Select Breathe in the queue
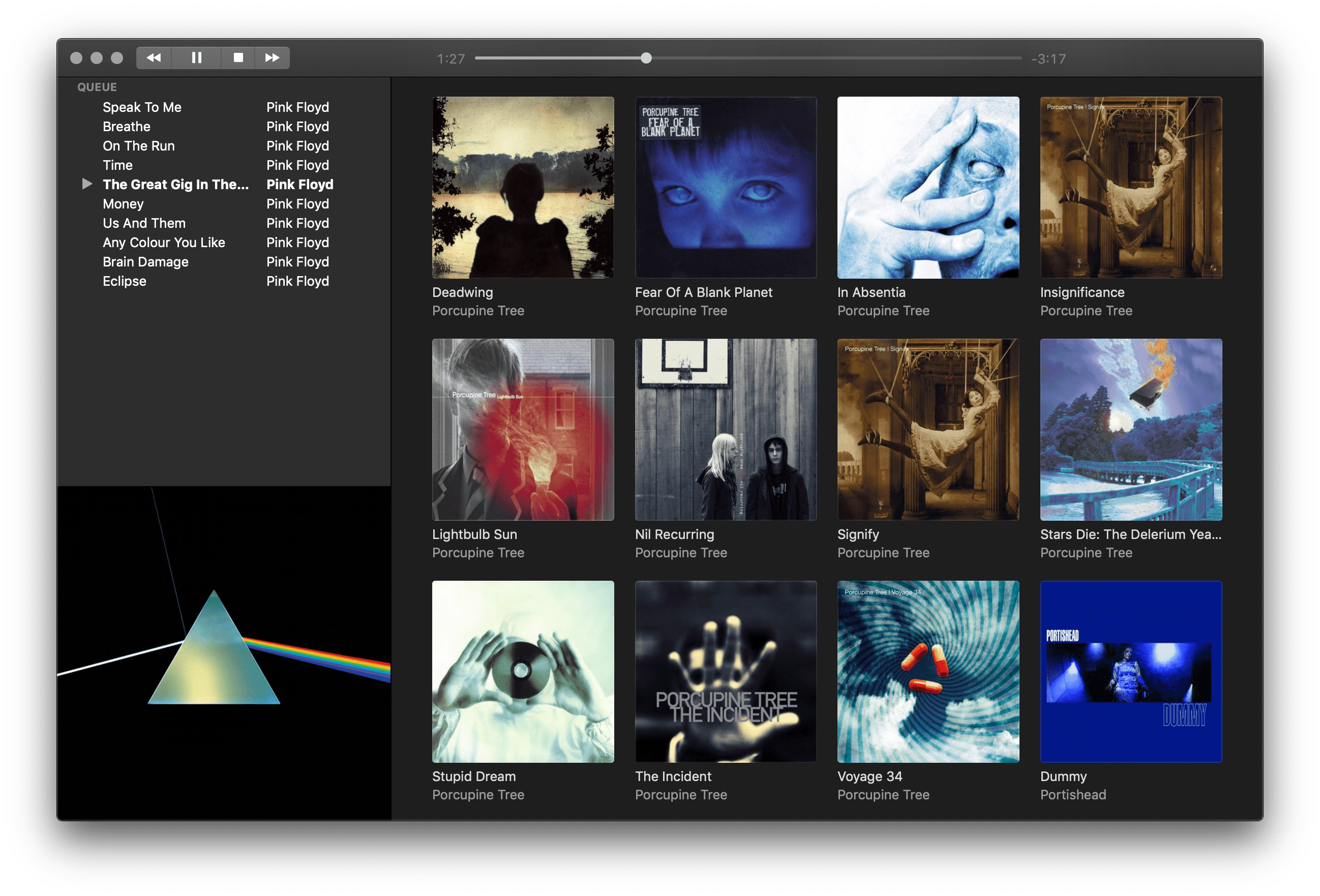This screenshot has width=1320, height=896. (126, 126)
